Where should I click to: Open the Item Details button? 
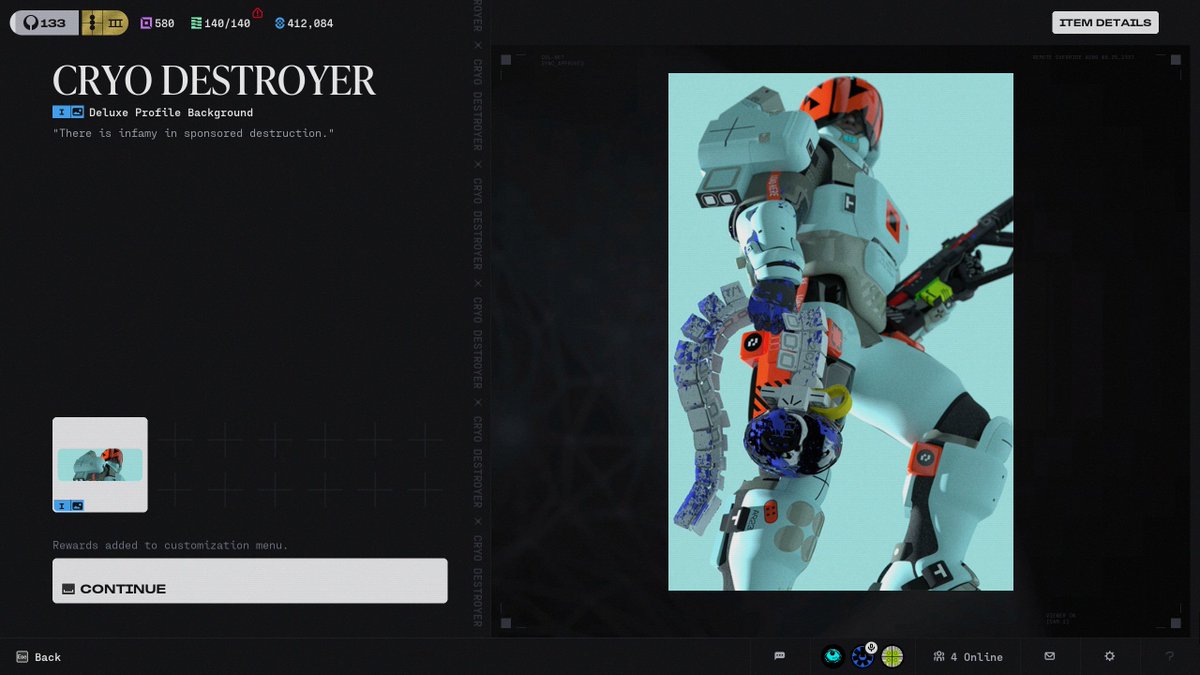1105,22
